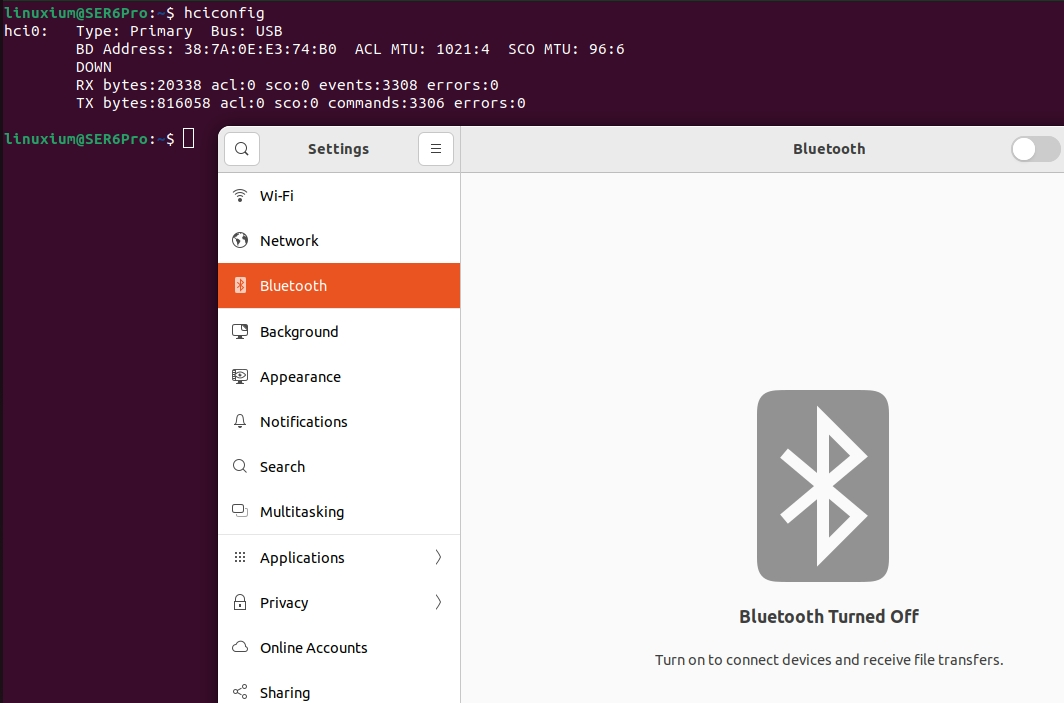Turn on the Bluetooth toggle switch
Viewport: 1064px width, 703px height.
(1036, 149)
